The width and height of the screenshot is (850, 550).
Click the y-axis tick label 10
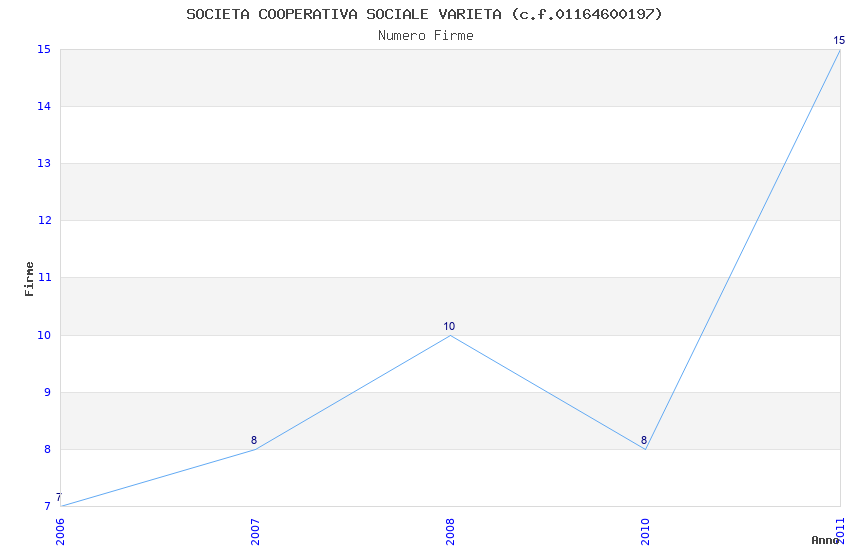[x=44, y=335]
